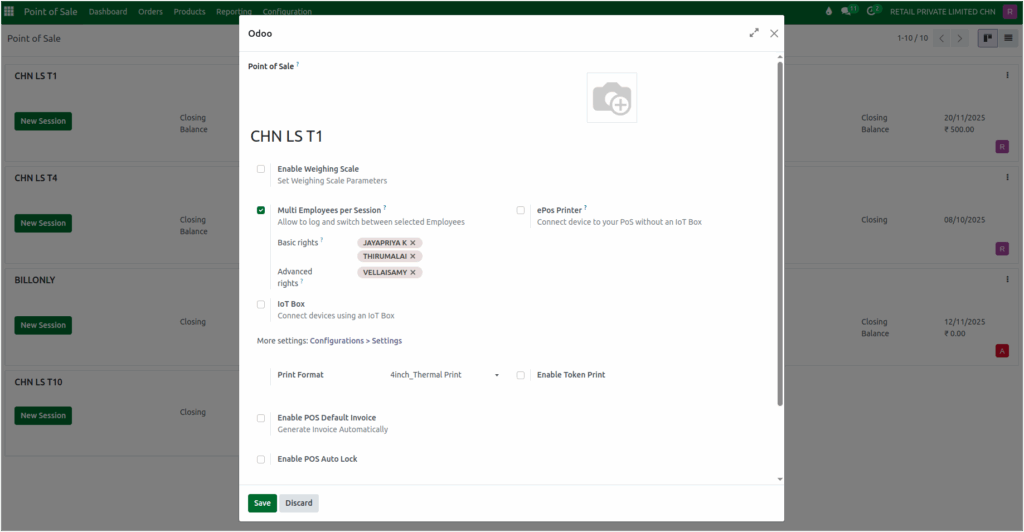Image resolution: width=1024 pixels, height=532 pixels.
Task: Click red A avatar on BILLONLY card
Action: coord(1002,351)
